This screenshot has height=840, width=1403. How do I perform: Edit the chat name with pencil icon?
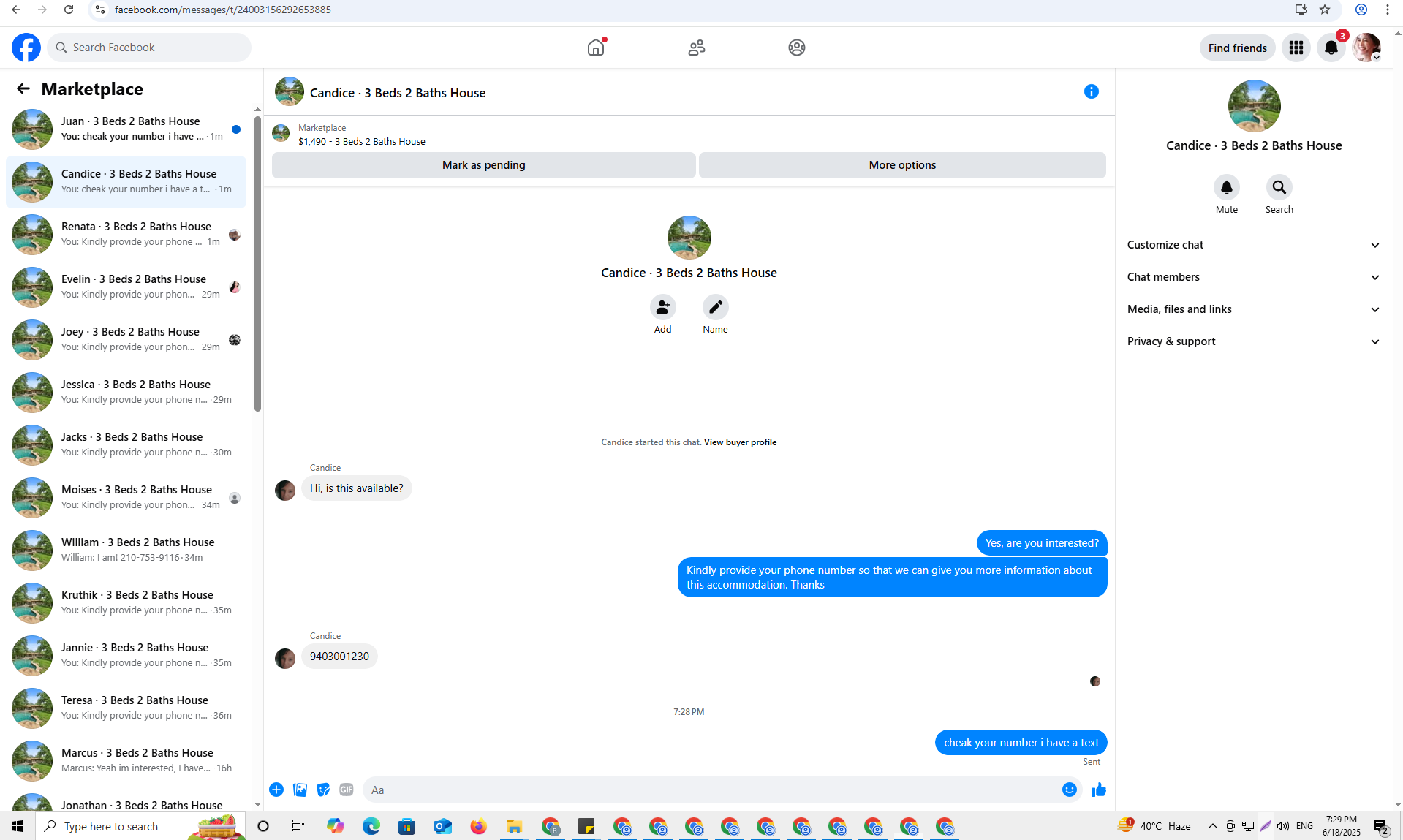point(716,307)
